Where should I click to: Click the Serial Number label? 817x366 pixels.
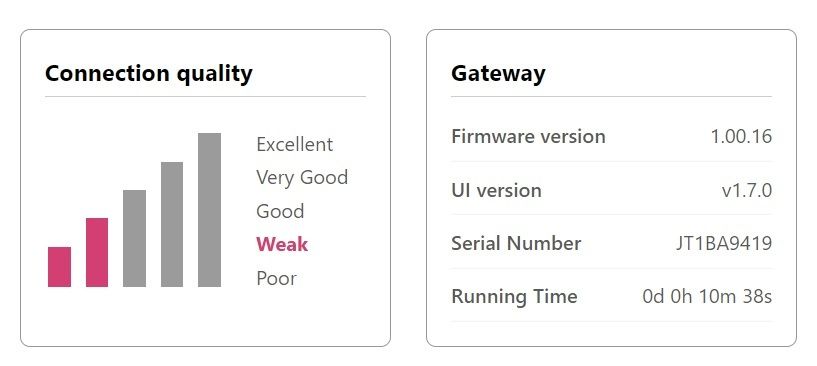click(516, 243)
